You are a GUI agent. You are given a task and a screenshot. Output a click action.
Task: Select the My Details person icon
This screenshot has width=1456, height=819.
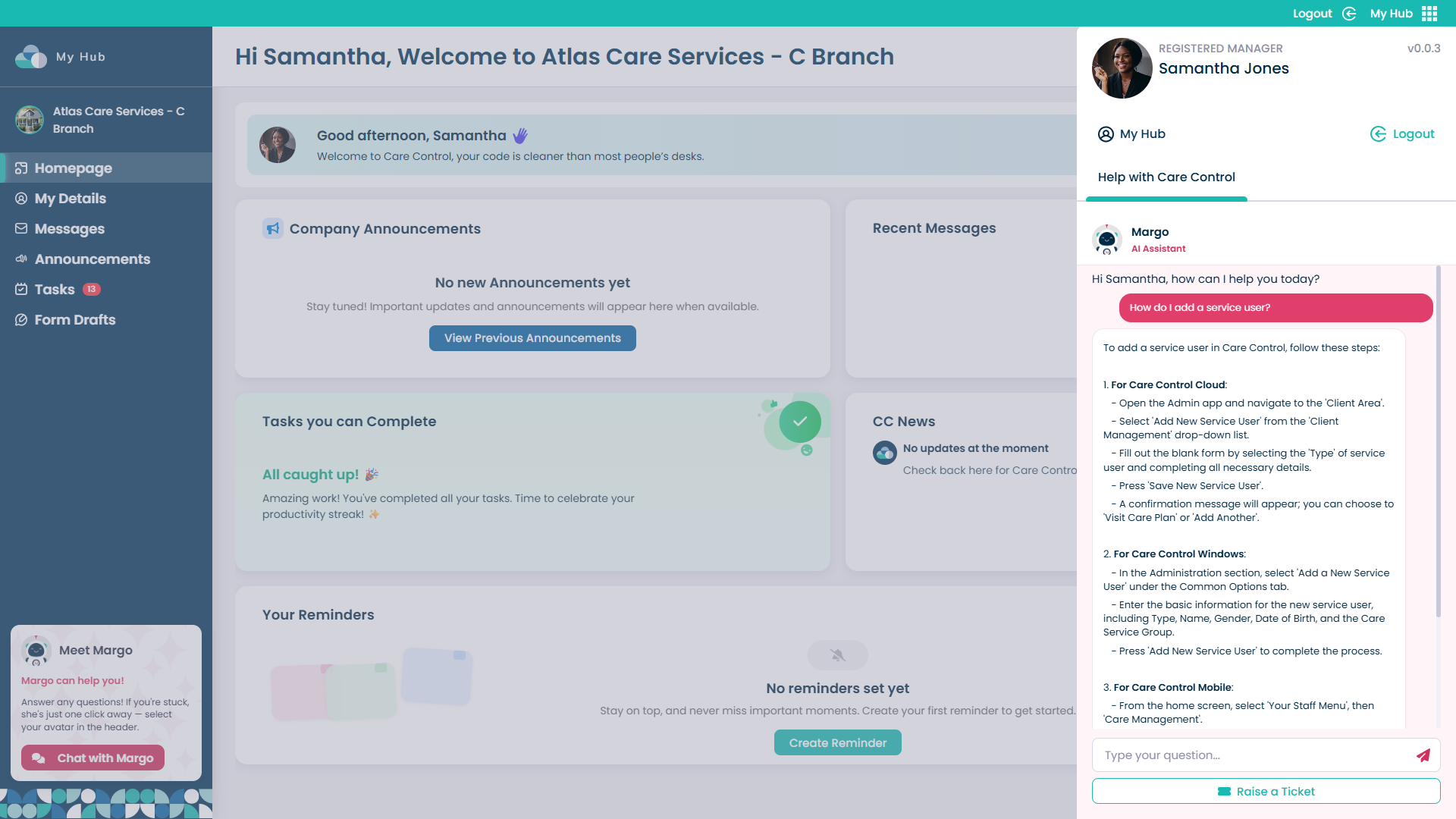21,198
